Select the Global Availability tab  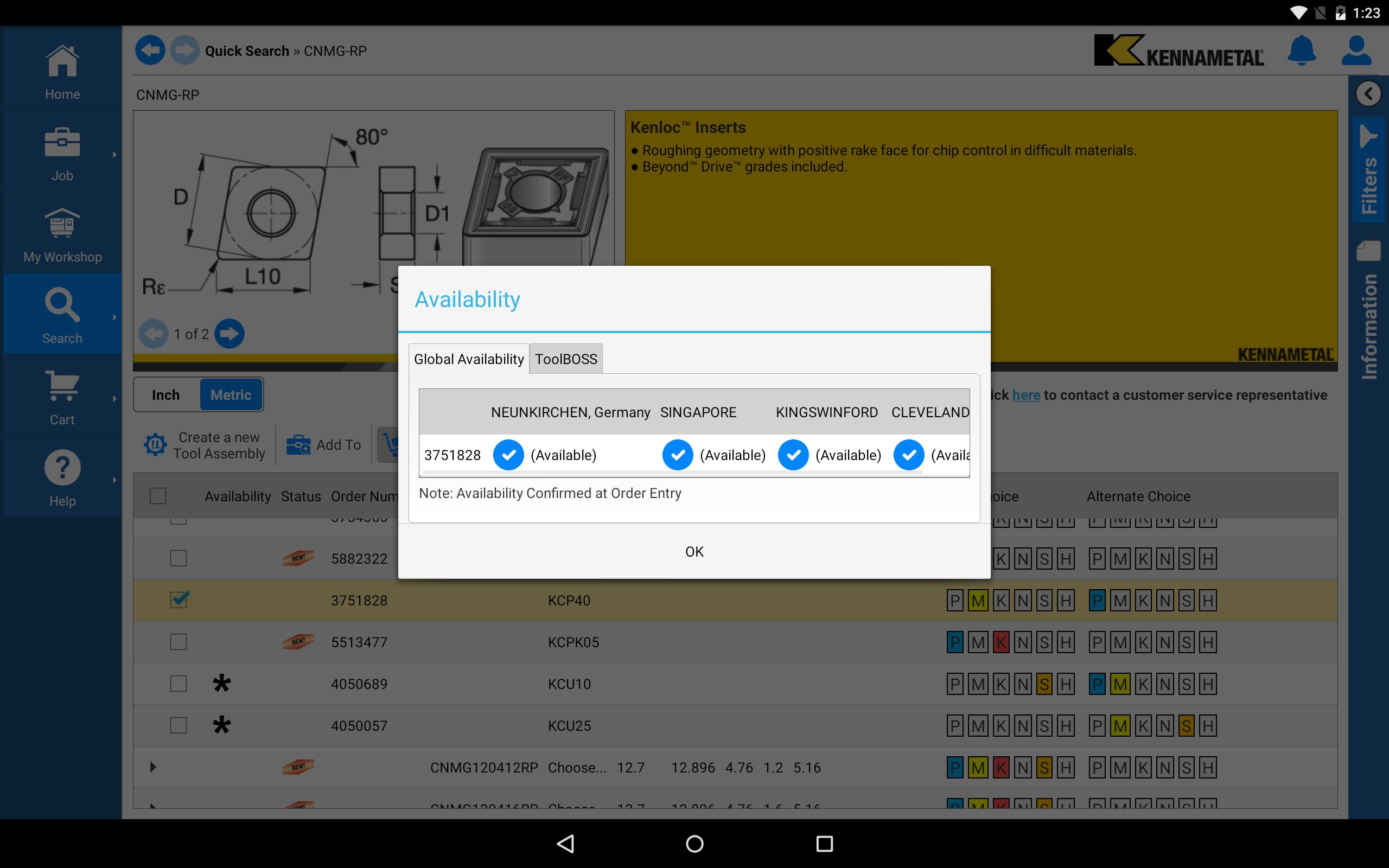click(x=468, y=359)
